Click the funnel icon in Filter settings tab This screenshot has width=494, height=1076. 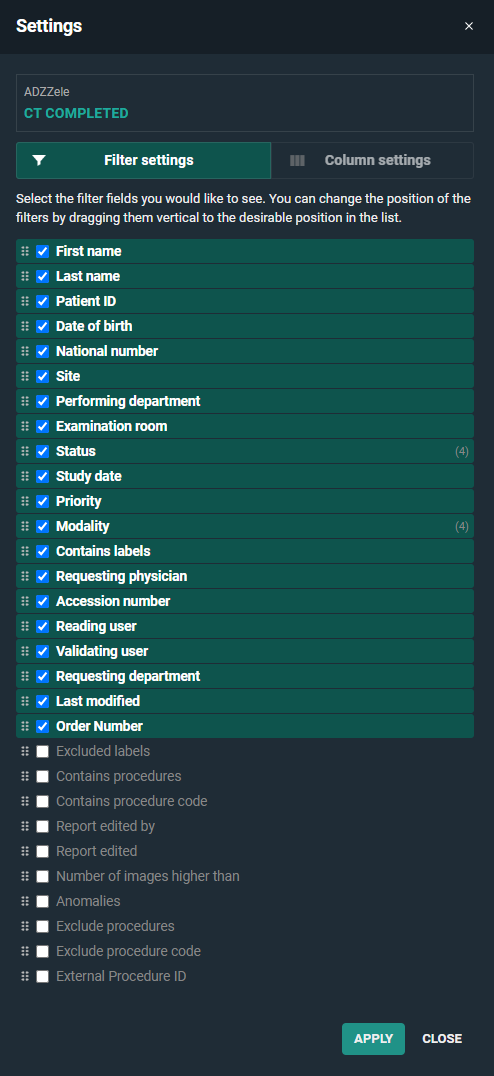(39, 161)
